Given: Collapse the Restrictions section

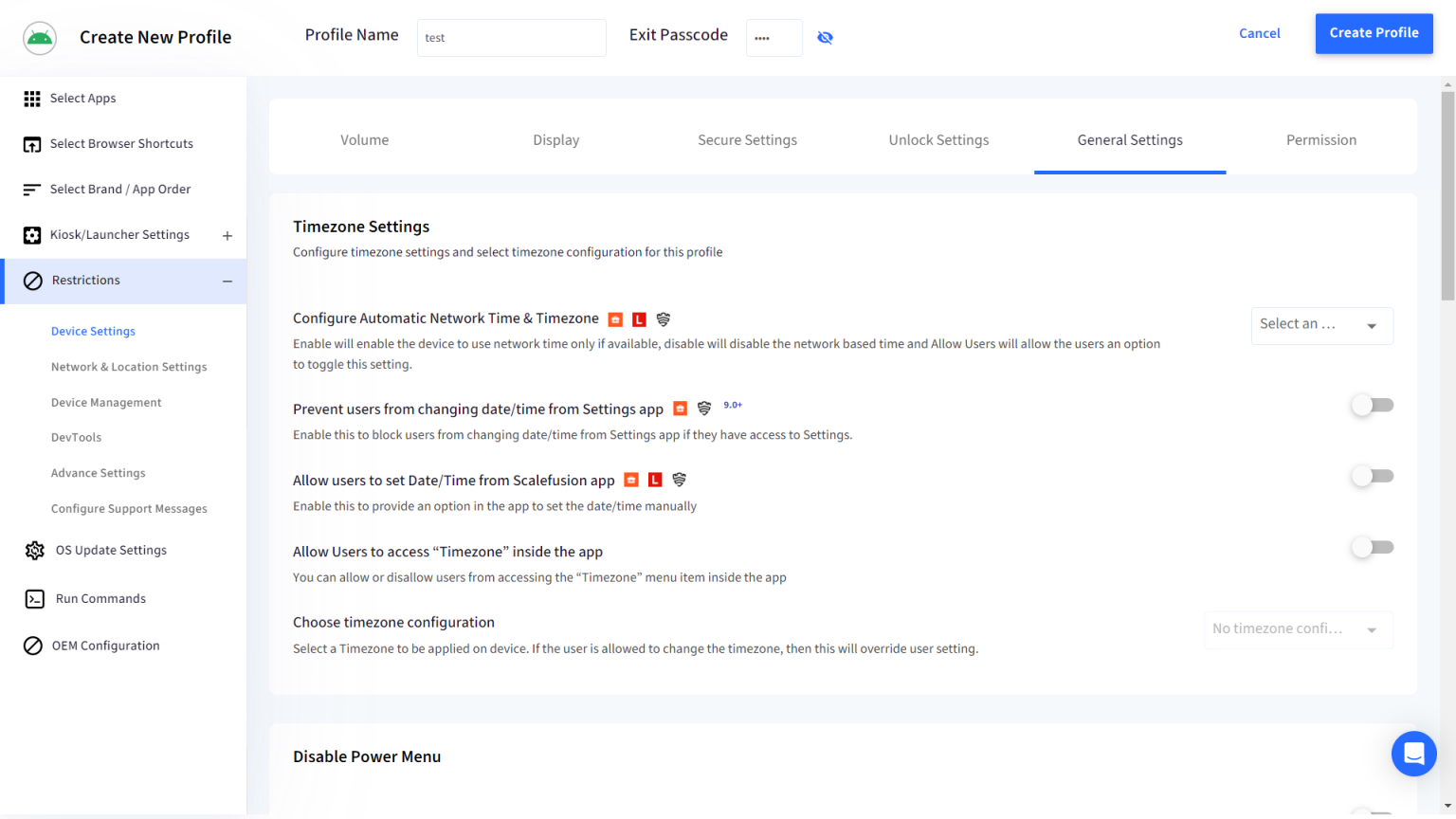Looking at the screenshot, I should coord(227,281).
